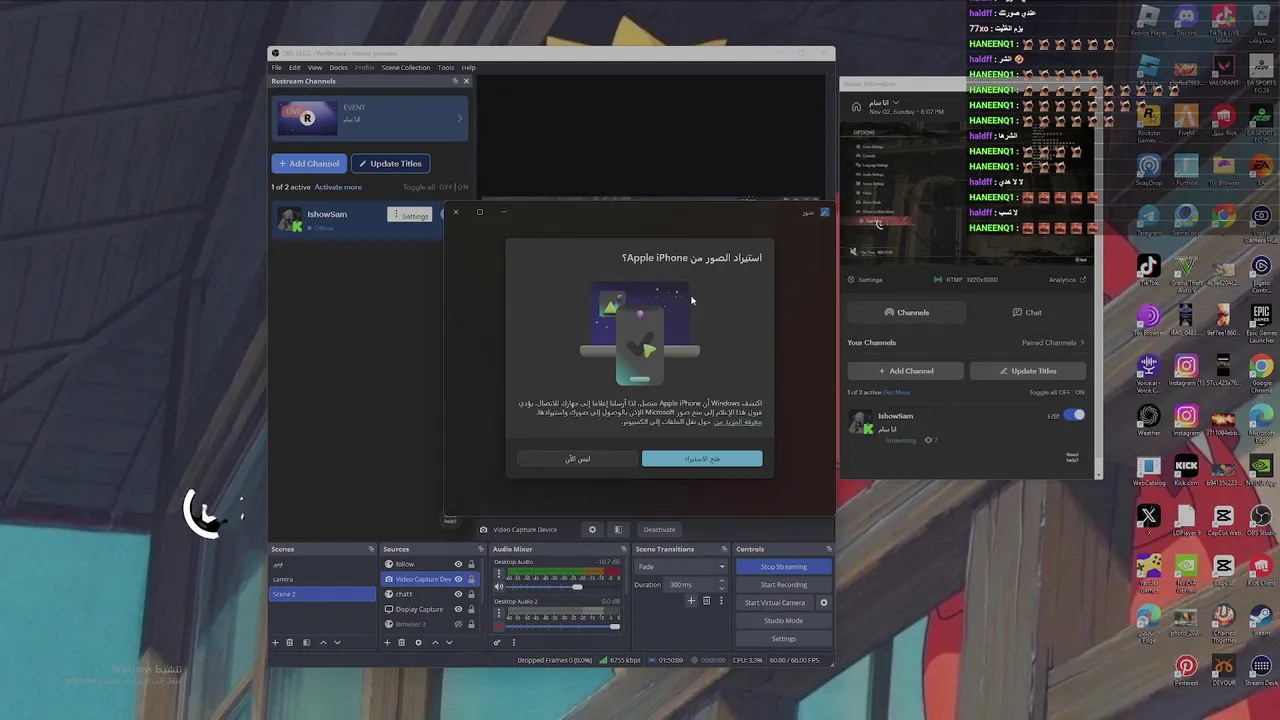Add a new source with plus icon in Sources
Screen dimensions: 1280x720
(387, 642)
